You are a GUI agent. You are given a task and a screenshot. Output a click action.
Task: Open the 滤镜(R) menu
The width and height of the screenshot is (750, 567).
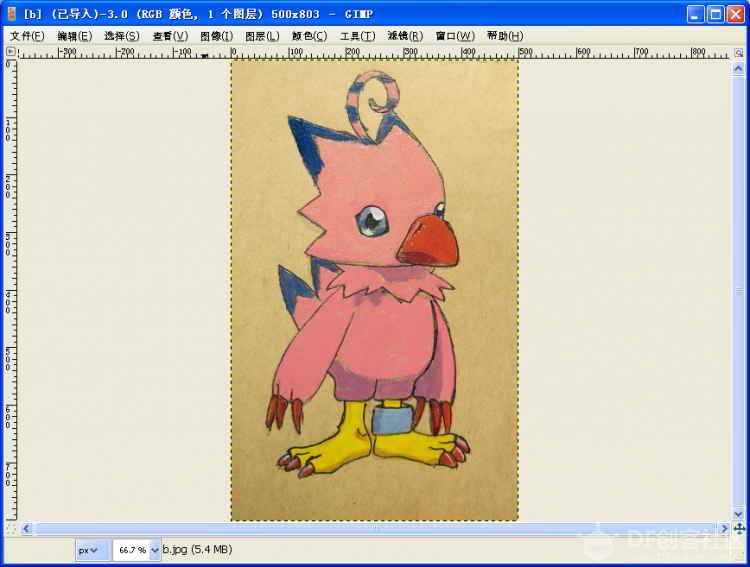click(x=405, y=36)
